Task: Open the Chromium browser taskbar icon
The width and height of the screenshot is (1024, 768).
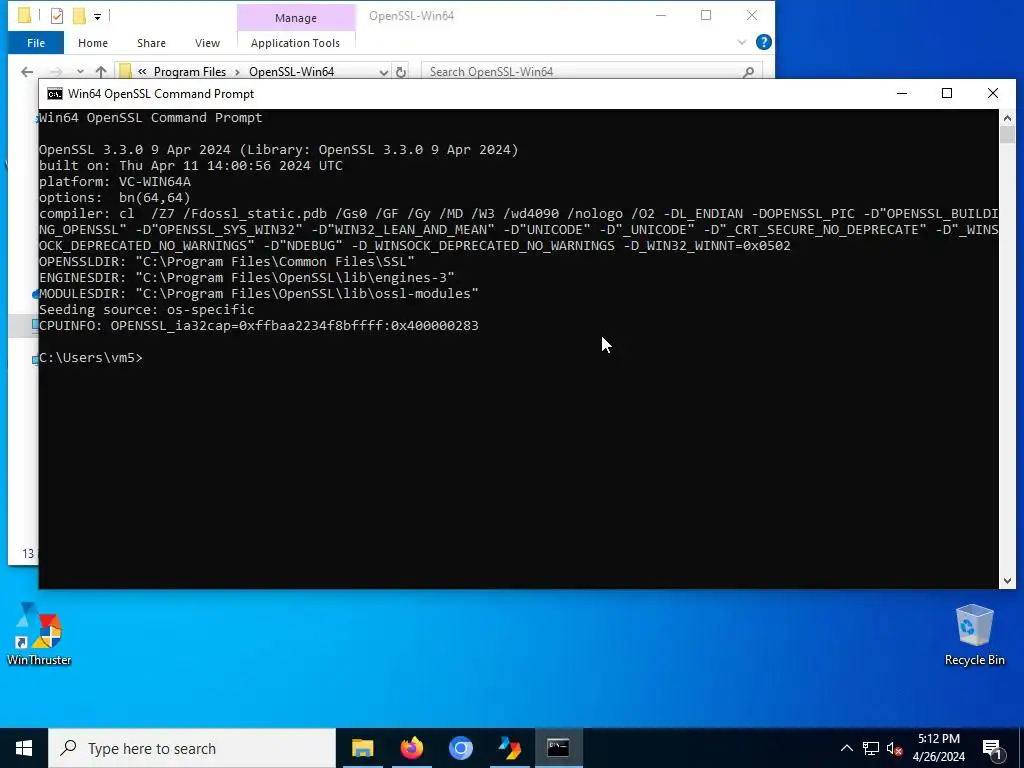Action: click(460, 748)
